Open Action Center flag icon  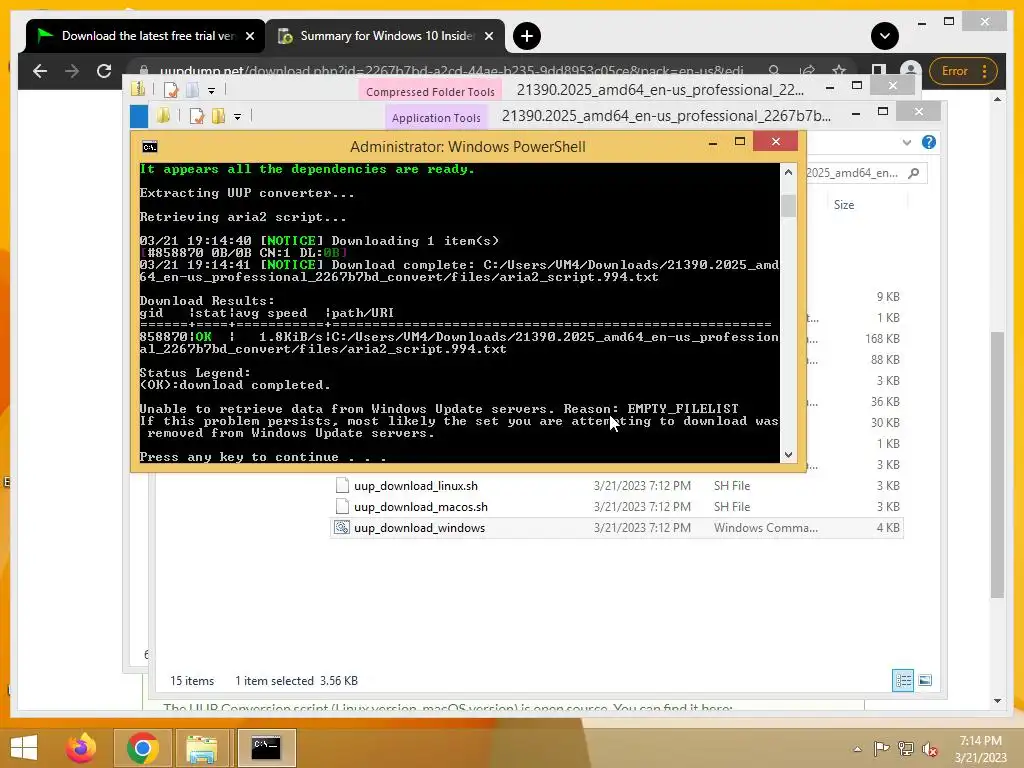[x=881, y=748]
